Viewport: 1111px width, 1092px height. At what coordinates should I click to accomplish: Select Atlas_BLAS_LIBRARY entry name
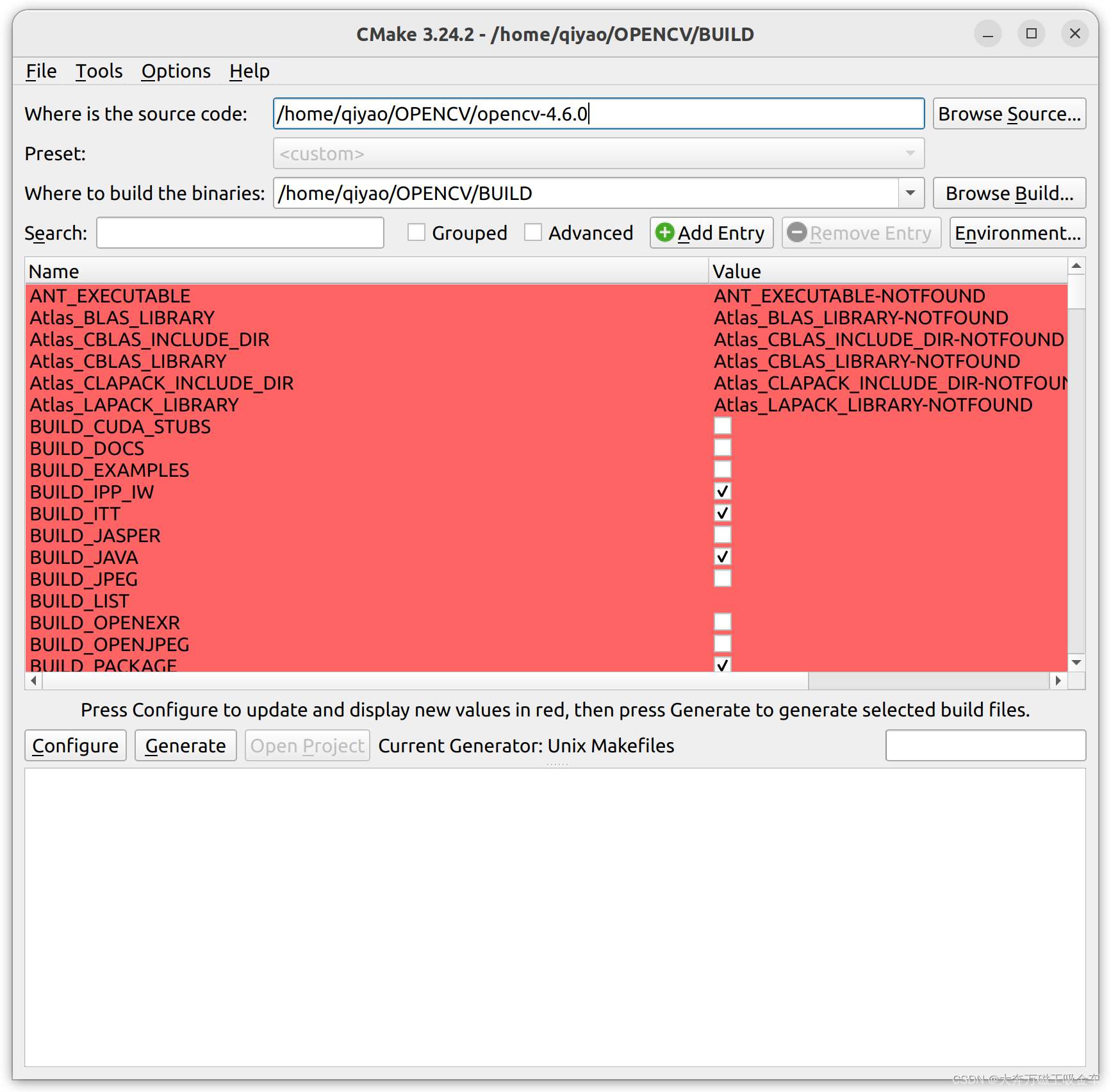click(122, 318)
